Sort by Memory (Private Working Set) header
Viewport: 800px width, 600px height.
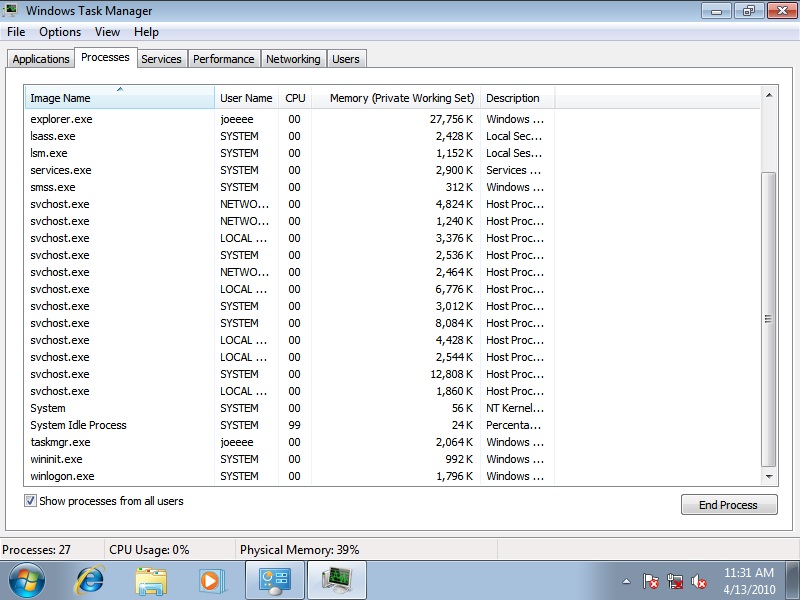click(x=396, y=97)
